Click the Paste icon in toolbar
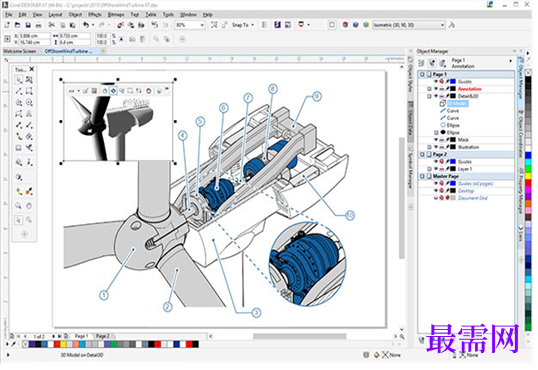Viewport: 538px width, 370px height. (73, 25)
